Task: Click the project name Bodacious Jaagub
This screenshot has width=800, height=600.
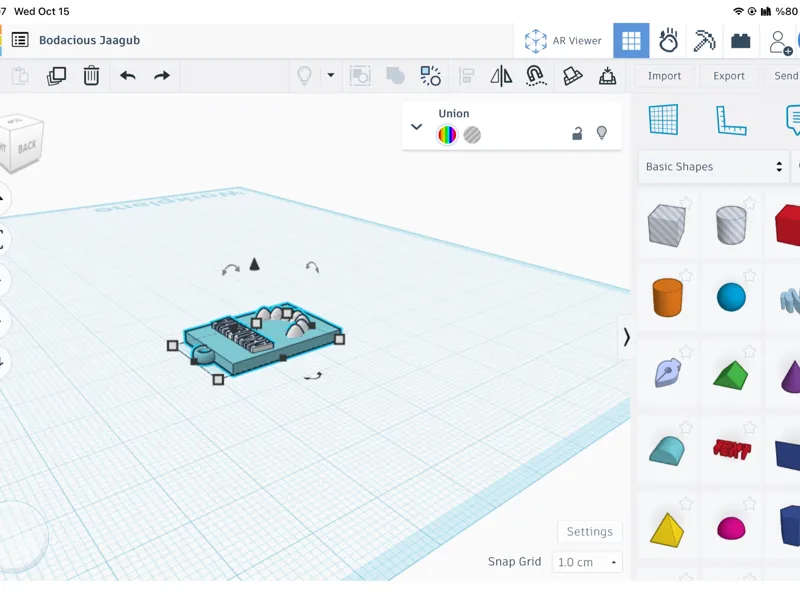Action: coord(89,40)
